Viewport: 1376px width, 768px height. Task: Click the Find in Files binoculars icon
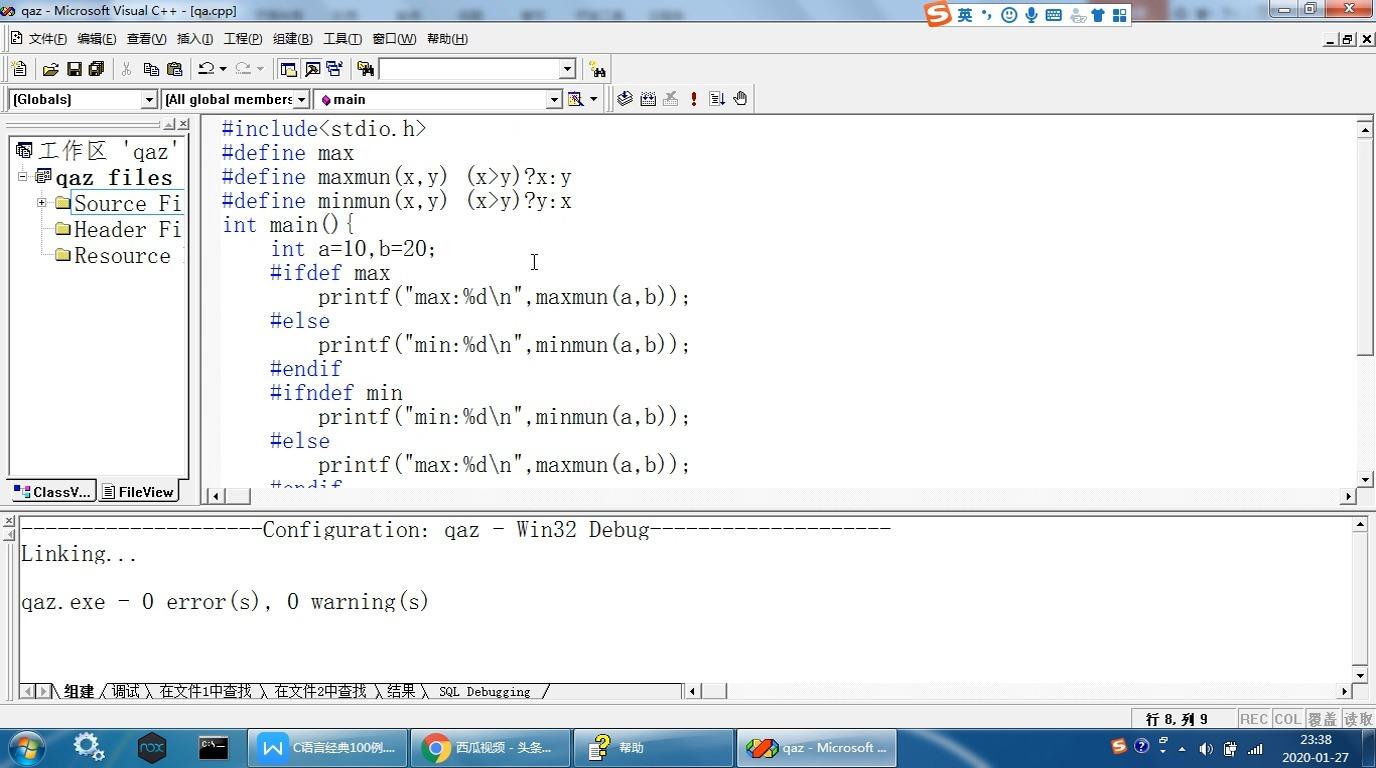(x=365, y=69)
